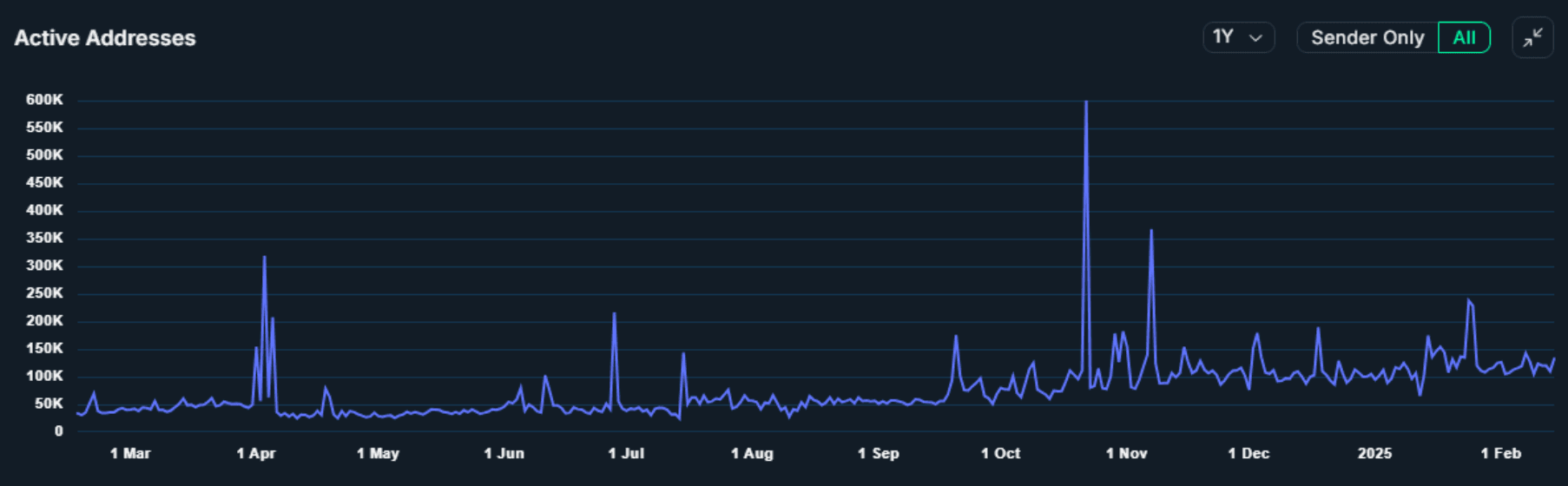Click the 1 Sep x-axis label
The width and height of the screenshot is (1568, 486).
pyautogui.click(x=878, y=453)
